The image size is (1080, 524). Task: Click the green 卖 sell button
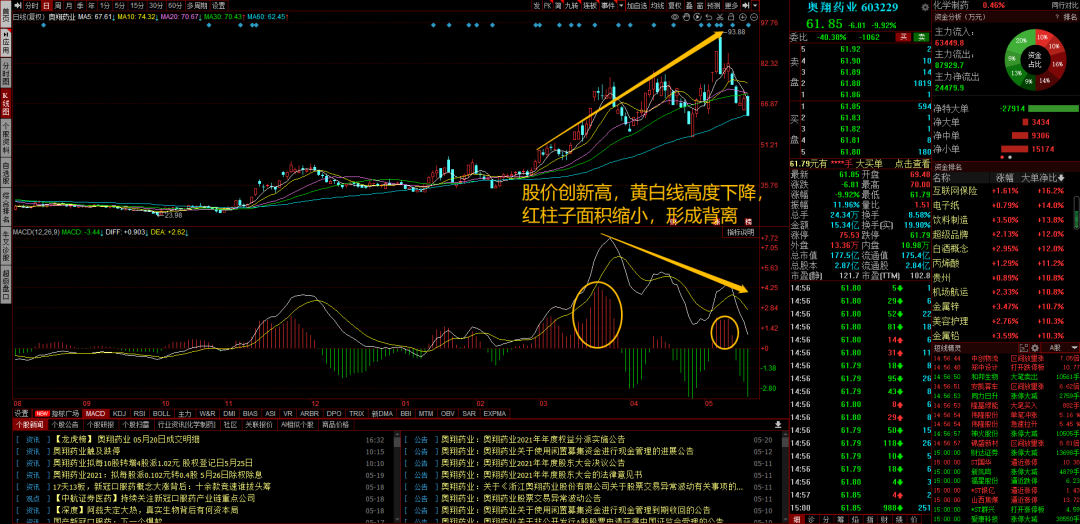[x=921, y=36]
